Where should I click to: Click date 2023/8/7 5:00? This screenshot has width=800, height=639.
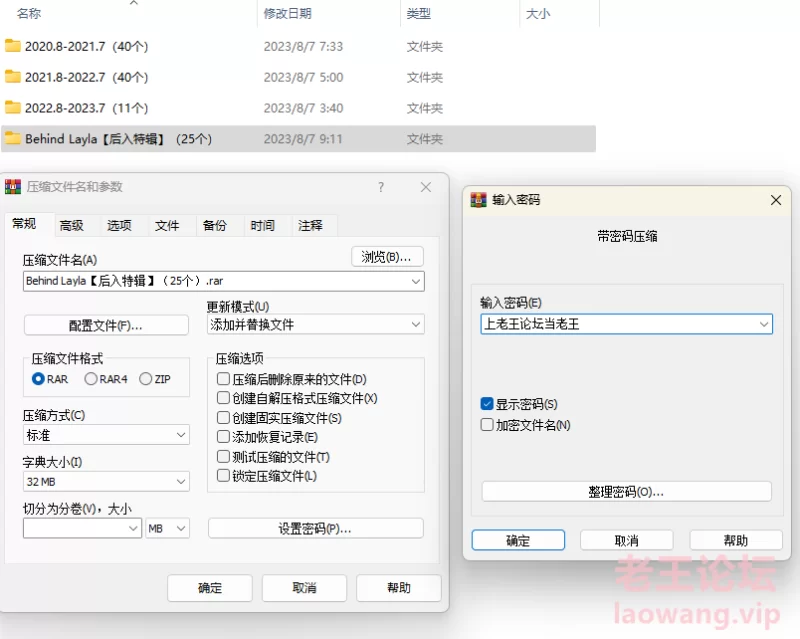coord(303,77)
